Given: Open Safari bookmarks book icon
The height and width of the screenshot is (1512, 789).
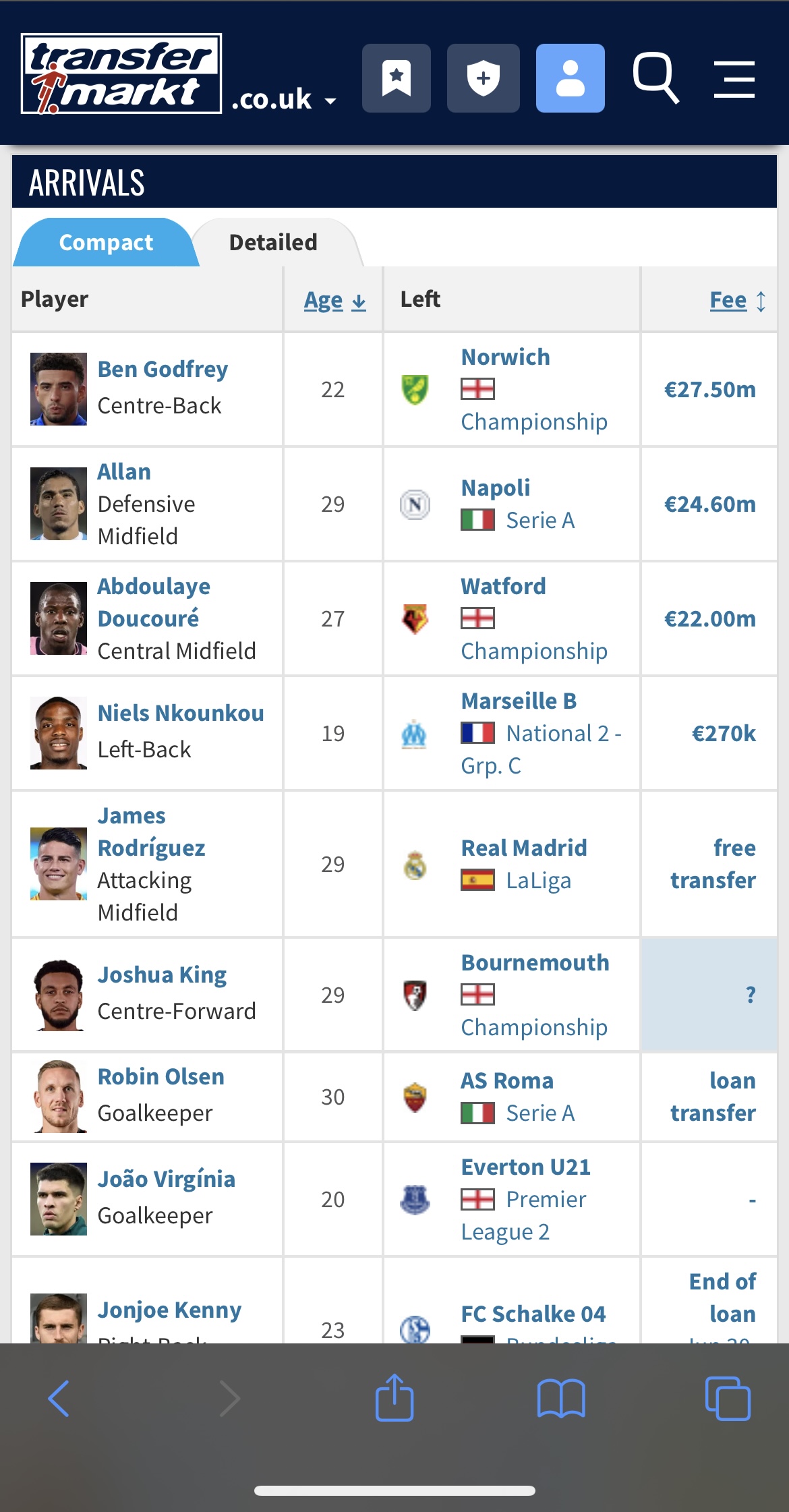Looking at the screenshot, I should [561, 1399].
